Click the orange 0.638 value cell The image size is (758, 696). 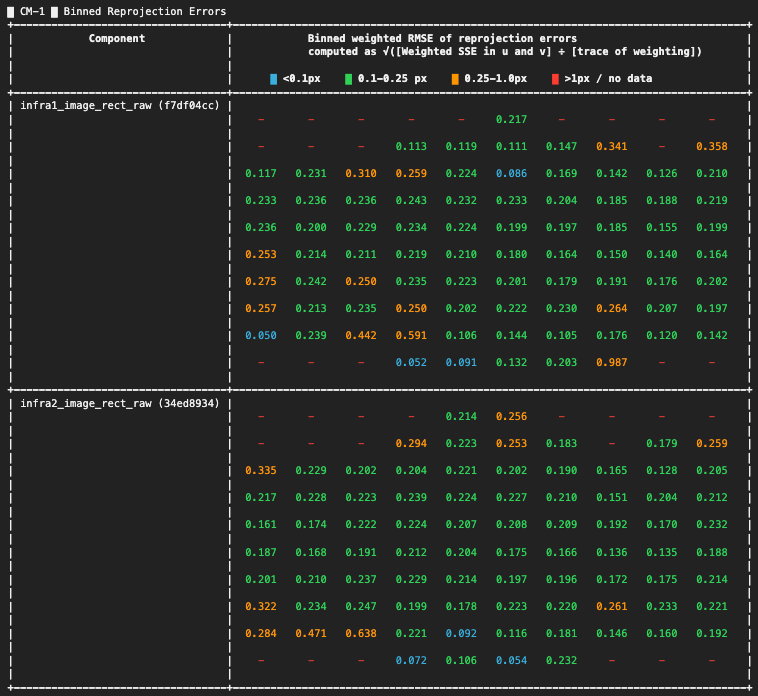pyautogui.click(x=361, y=632)
